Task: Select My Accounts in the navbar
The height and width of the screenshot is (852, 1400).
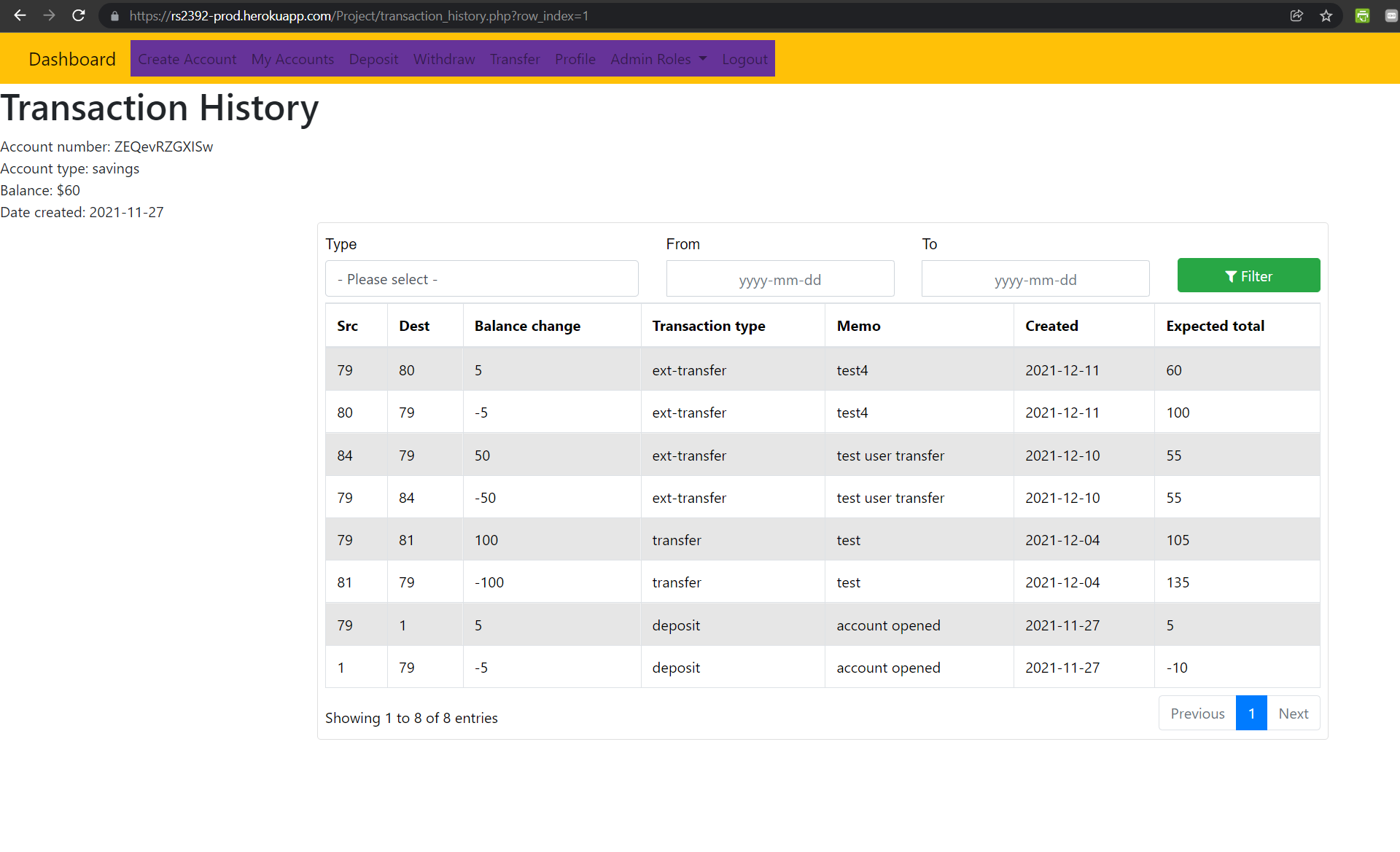Action: pos(292,59)
